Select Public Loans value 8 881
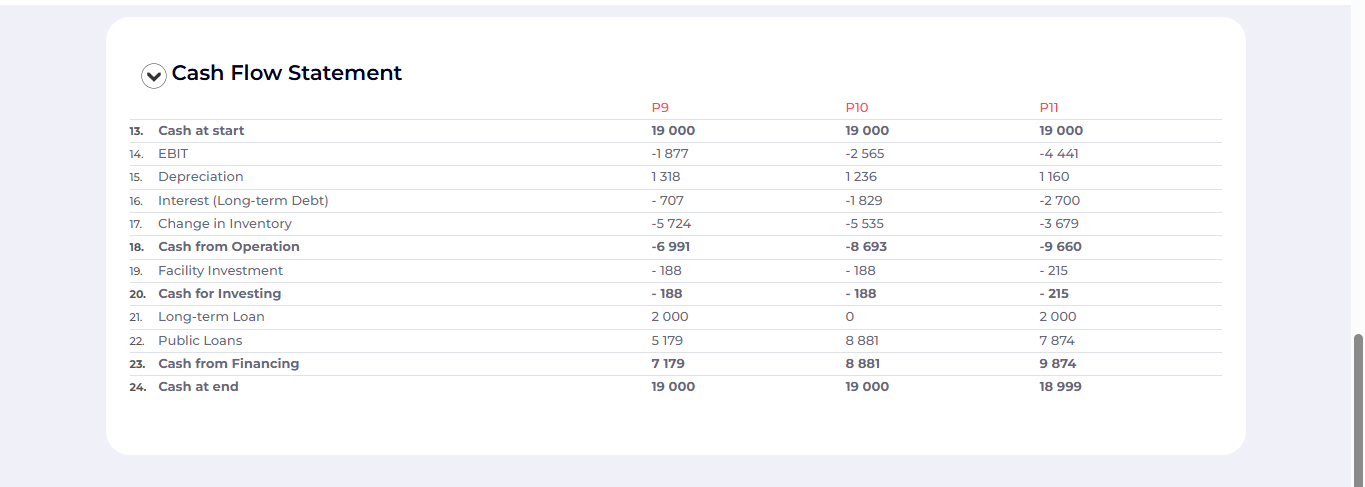Screen dimensions: 1365x487 [x=862, y=341]
